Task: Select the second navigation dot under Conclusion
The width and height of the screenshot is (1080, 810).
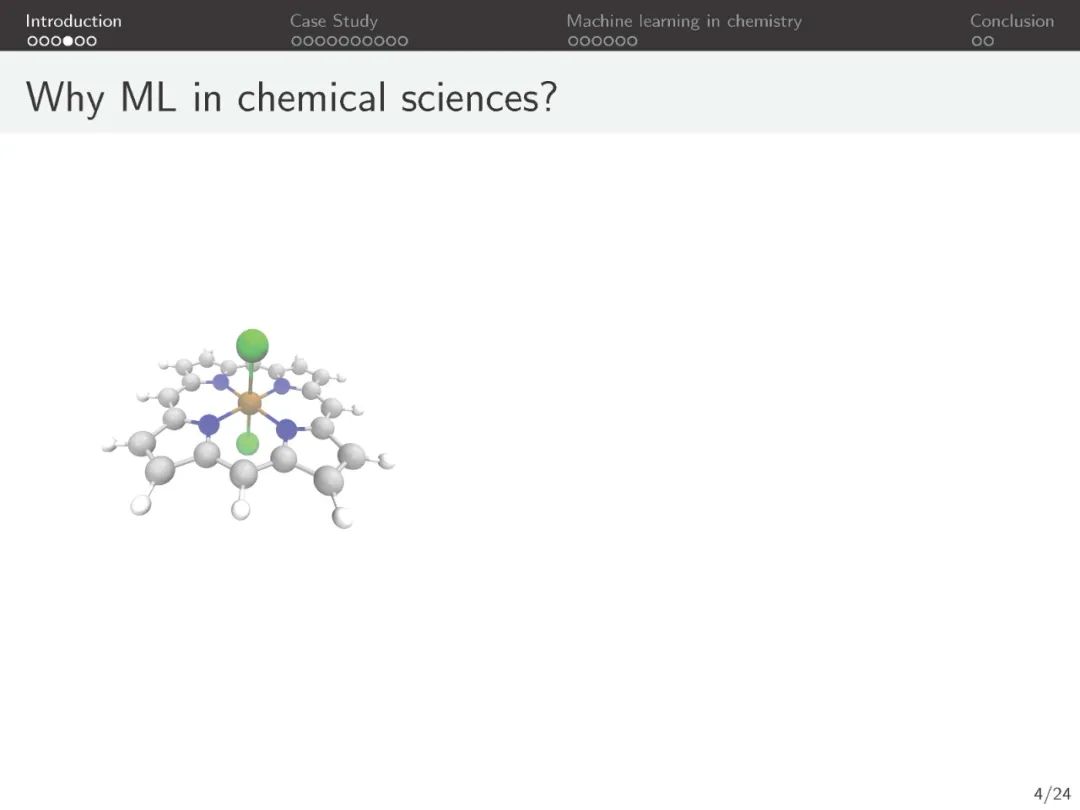Action: [x=988, y=41]
